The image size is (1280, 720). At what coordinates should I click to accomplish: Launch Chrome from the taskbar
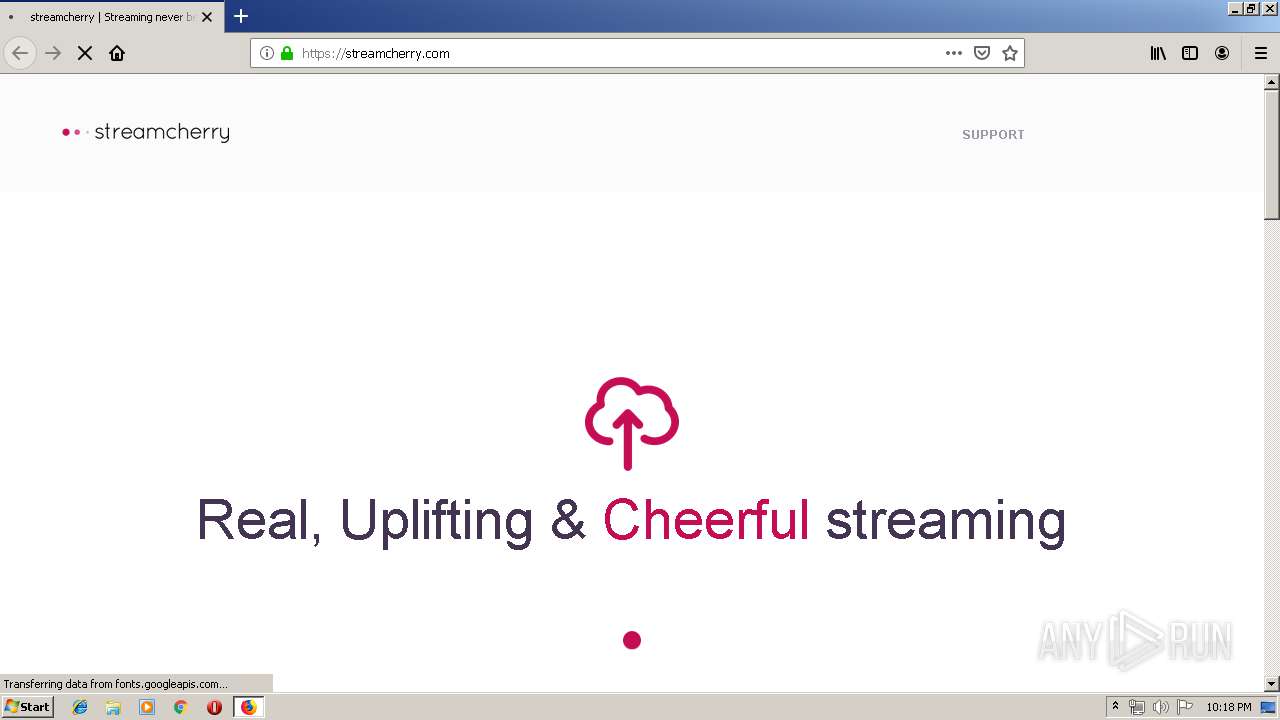click(x=181, y=707)
